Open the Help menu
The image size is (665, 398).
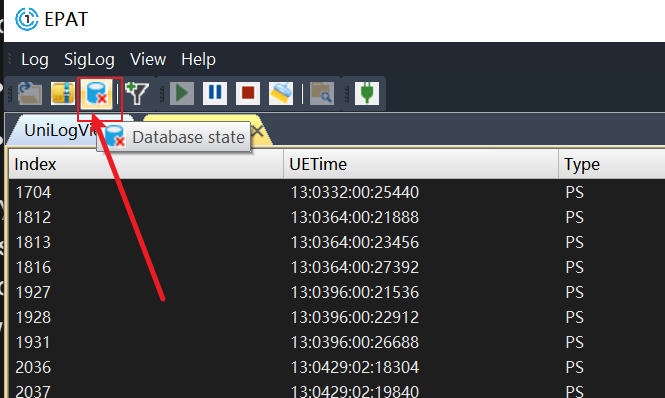click(198, 59)
